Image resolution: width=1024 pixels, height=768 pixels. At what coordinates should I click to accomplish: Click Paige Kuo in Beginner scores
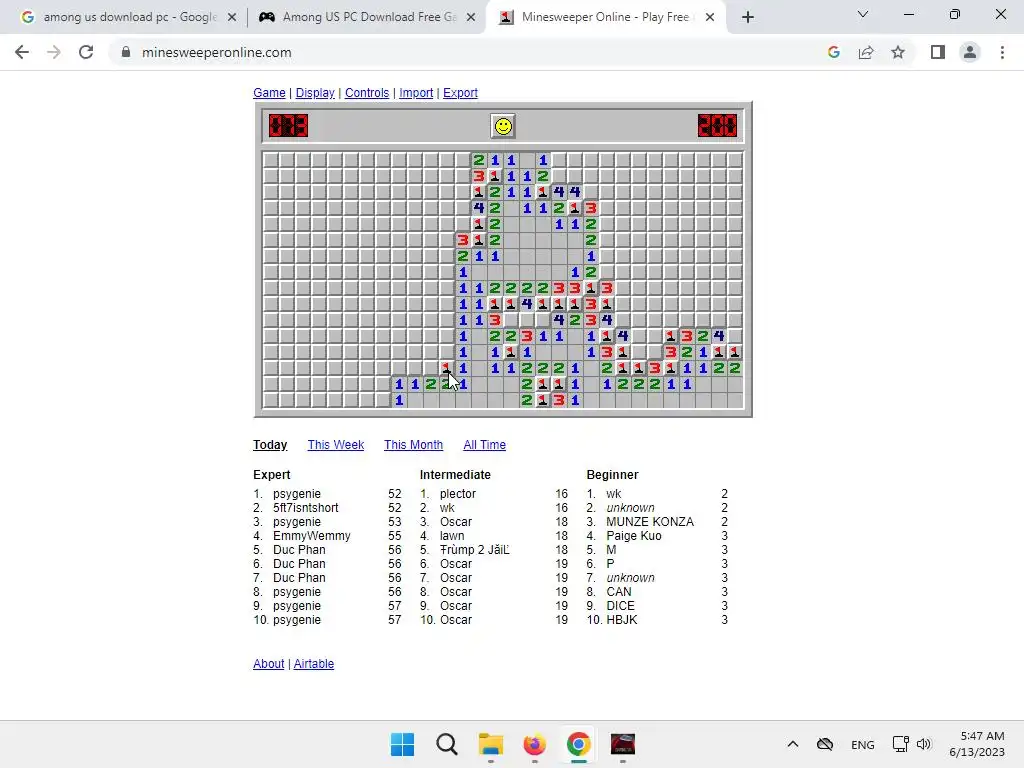633,536
